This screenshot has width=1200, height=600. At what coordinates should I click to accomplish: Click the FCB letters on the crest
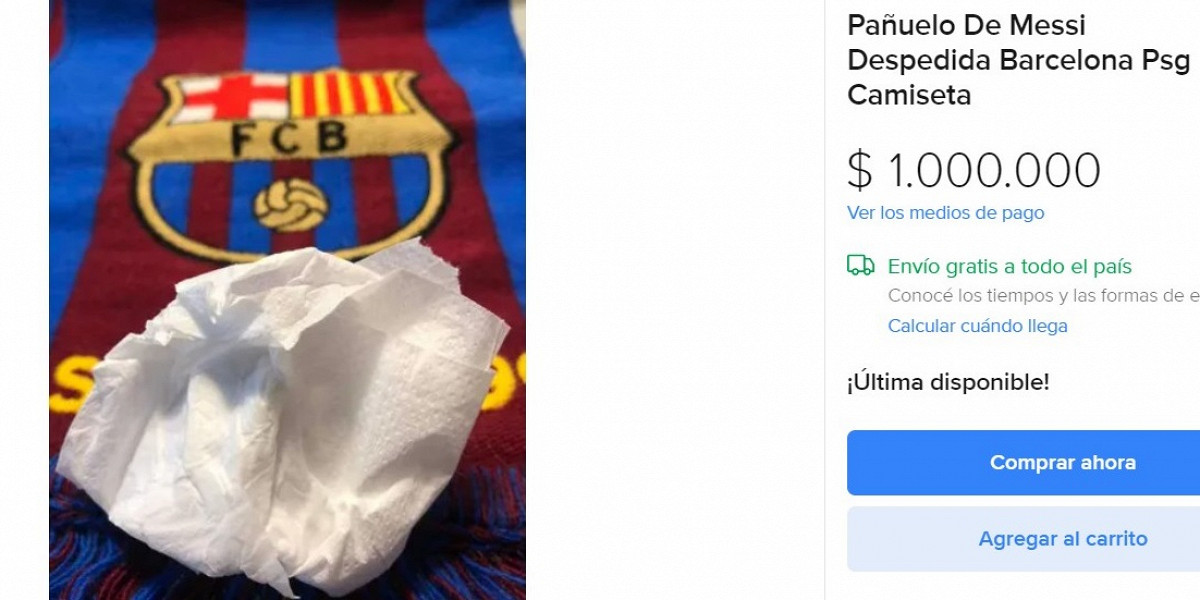click(x=289, y=139)
